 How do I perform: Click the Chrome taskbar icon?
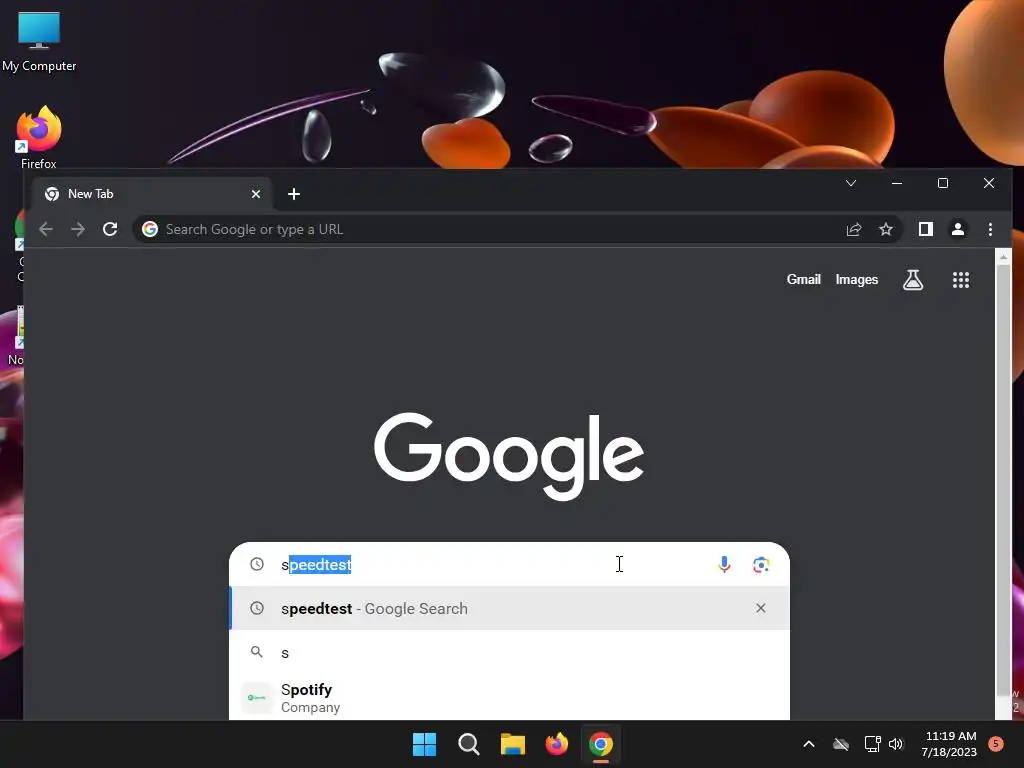point(601,744)
